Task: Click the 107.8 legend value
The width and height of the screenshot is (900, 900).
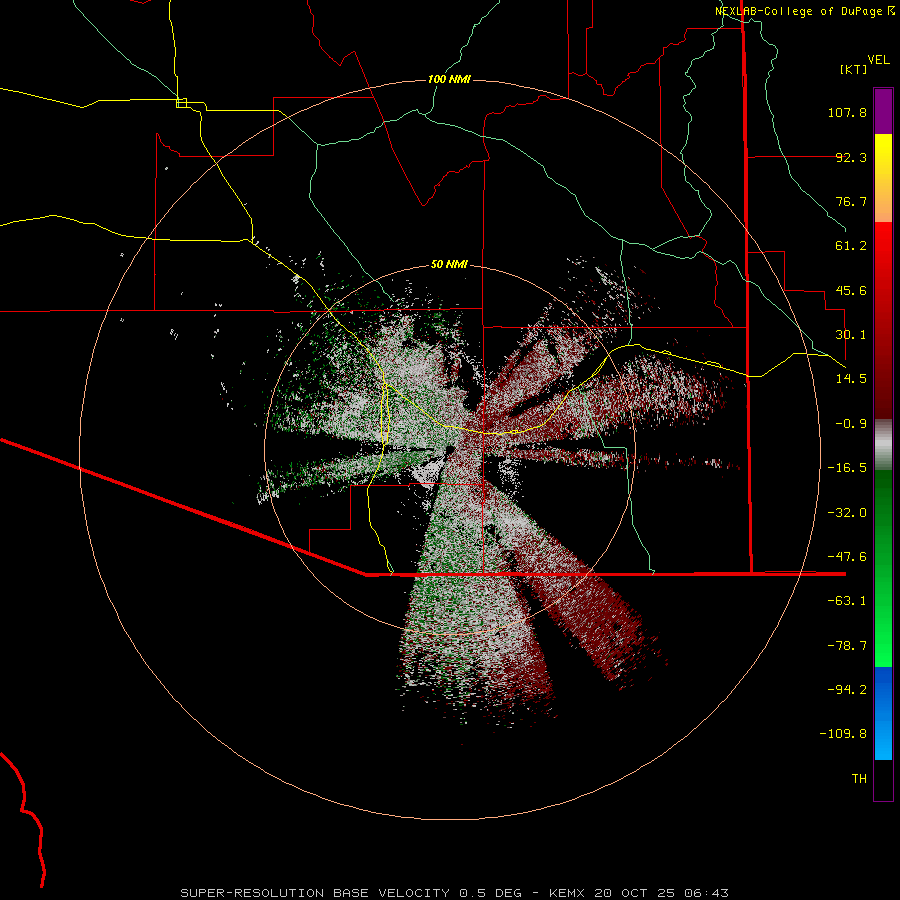Action: (x=847, y=112)
